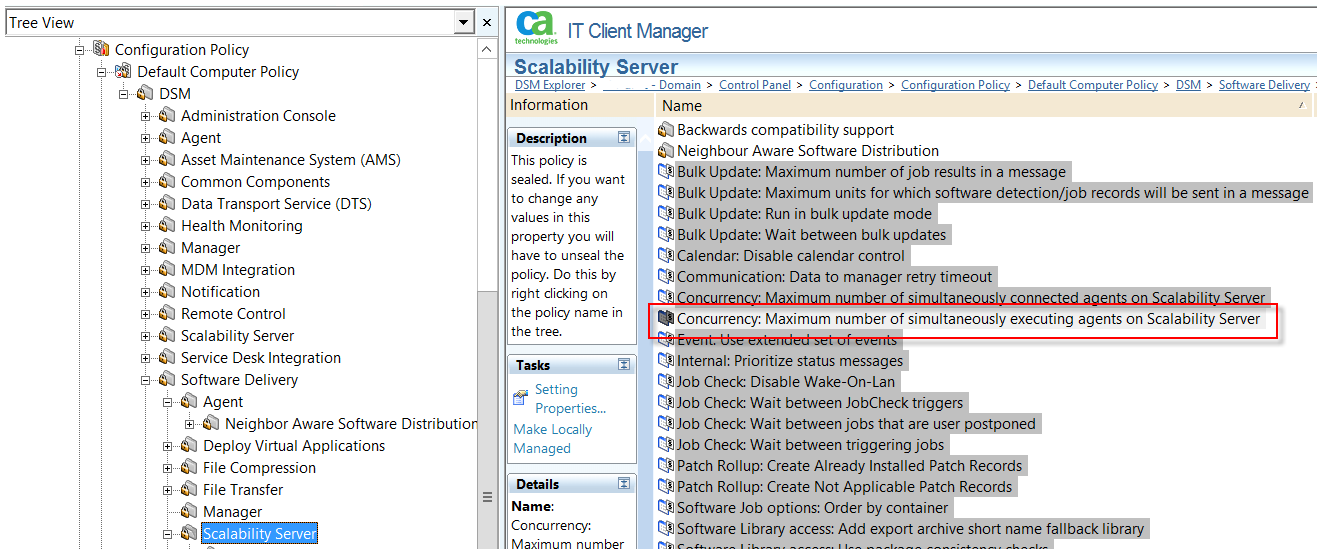The image size is (1322, 556).
Task: Go to the Configuration breadcrumb link
Action: (x=846, y=85)
